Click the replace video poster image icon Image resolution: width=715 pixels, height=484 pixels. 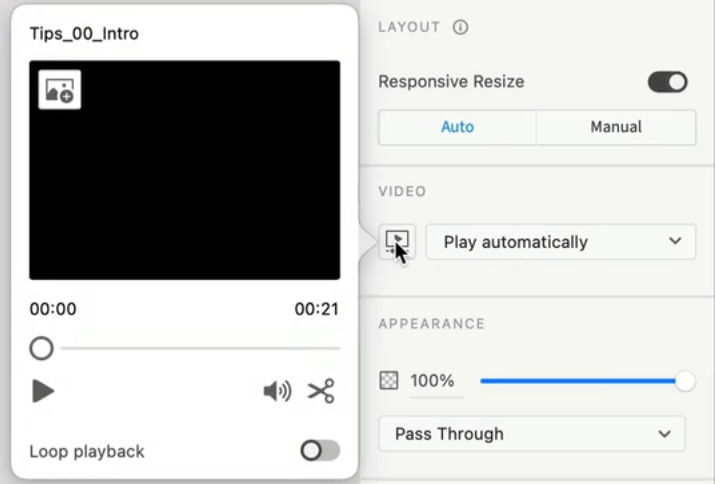pyautogui.click(x=59, y=89)
